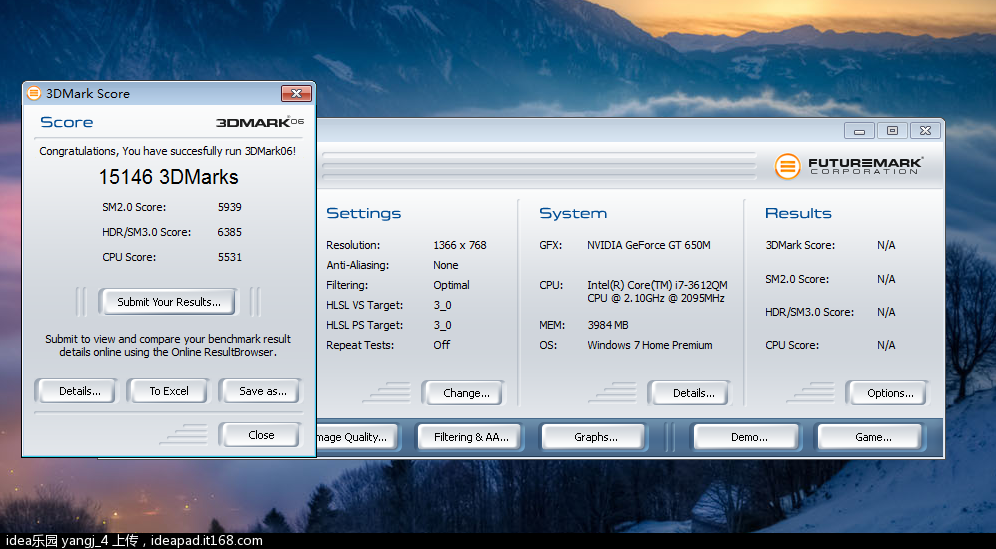The image size is (996, 549).
Task: Click the red X on 3DMark Score titlebar
Action: point(296,93)
